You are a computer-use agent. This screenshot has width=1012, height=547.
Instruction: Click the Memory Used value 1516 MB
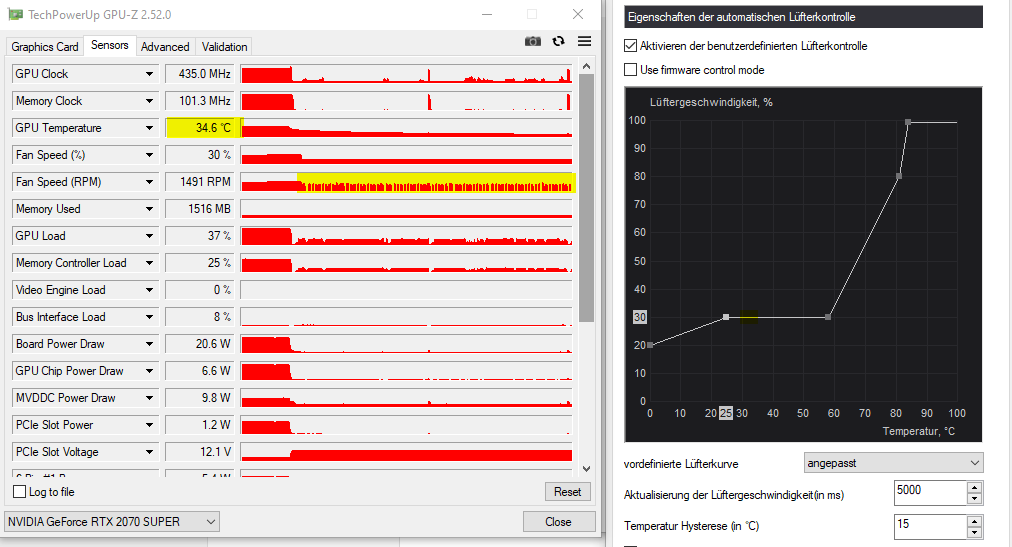[x=201, y=209]
